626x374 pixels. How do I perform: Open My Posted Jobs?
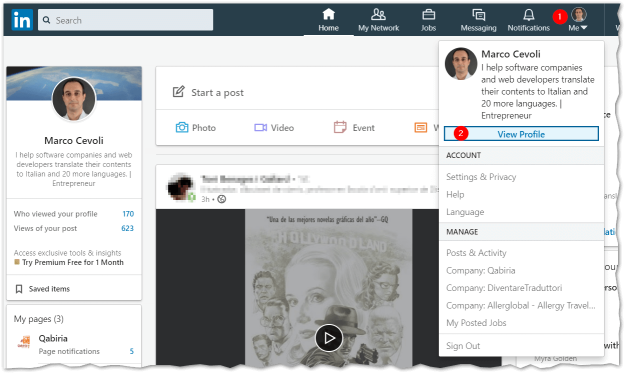click(x=476, y=323)
